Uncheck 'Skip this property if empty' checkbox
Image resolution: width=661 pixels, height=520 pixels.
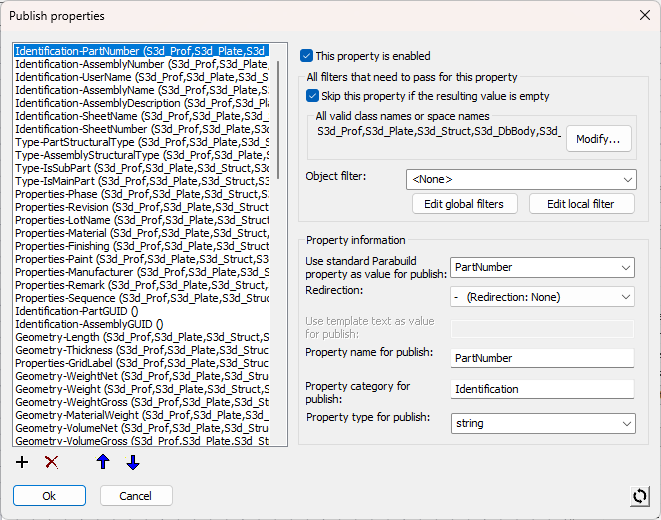tap(313, 96)
